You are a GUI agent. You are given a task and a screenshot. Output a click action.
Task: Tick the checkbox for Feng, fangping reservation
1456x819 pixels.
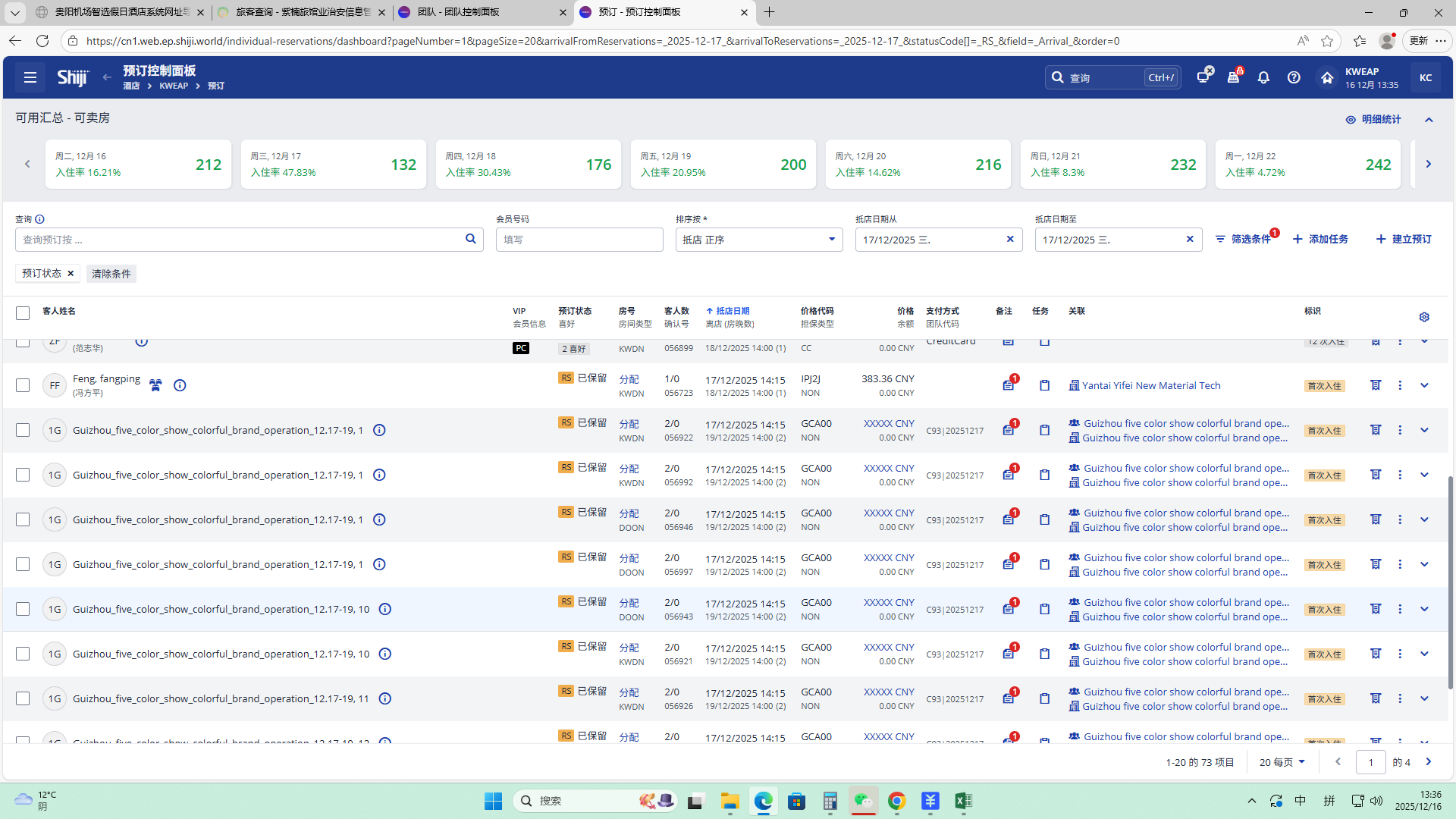point(23,385)
